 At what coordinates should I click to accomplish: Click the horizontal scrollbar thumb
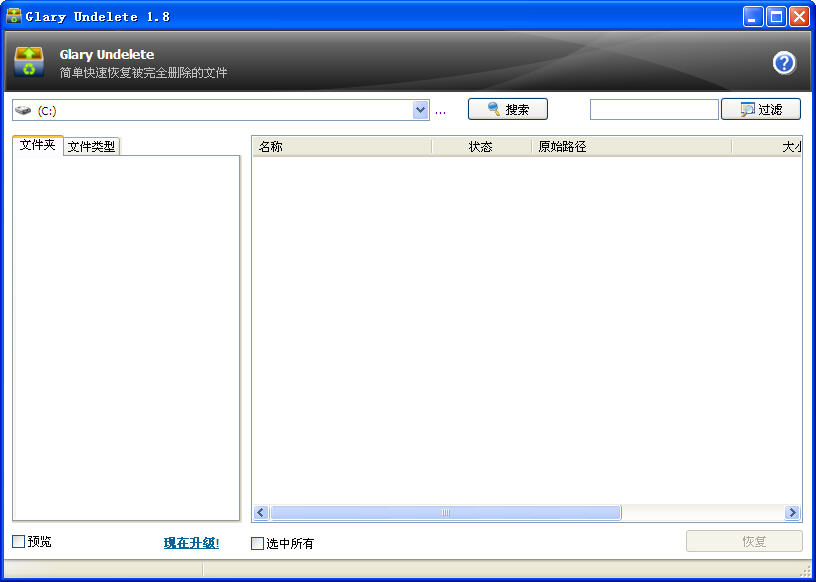pyautogui.click(x=446, y=513)
